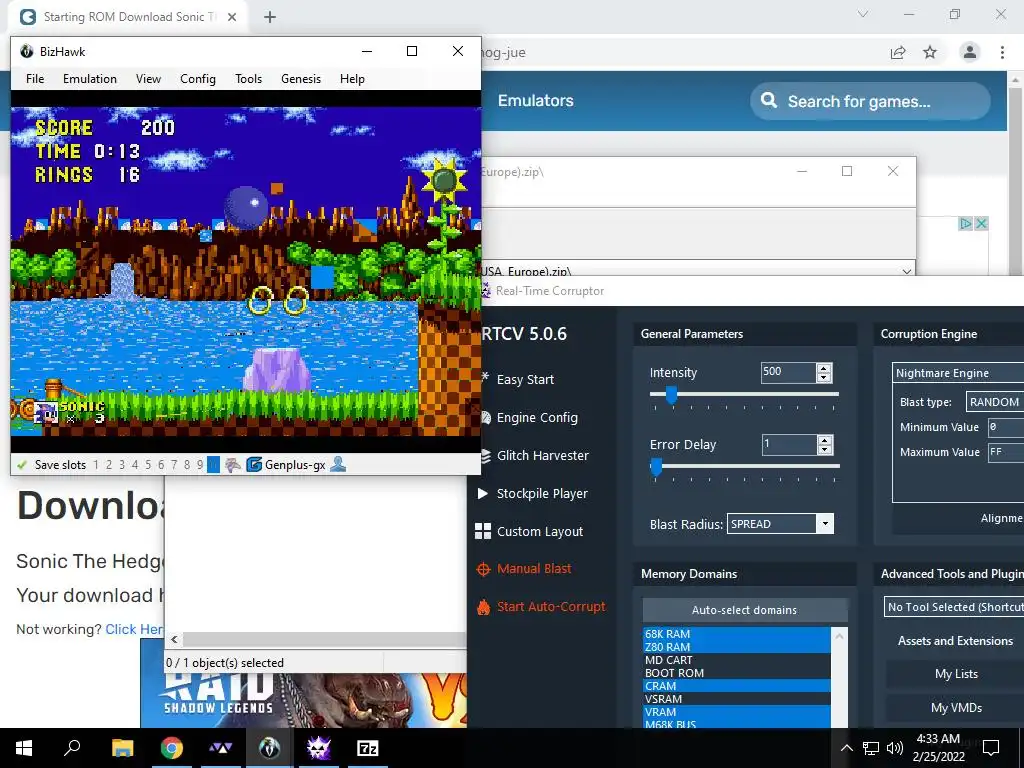The height and width of the screenshot is (768, 1024).
Task: Click Auto-select domains button
Action: pos(744,610)
